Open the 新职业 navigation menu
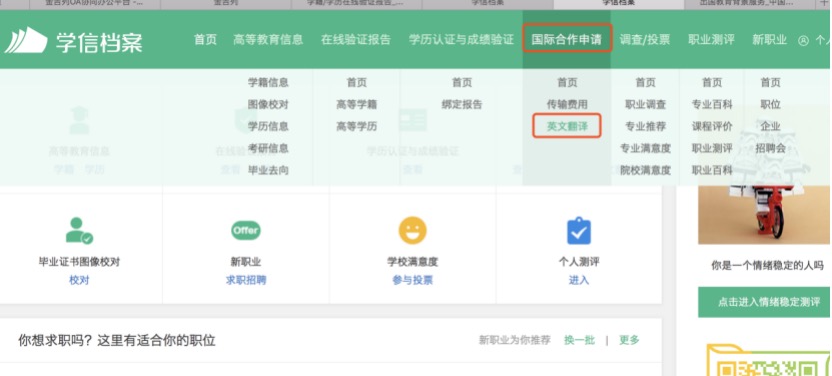832x376 pixels. tap(769, 40)
